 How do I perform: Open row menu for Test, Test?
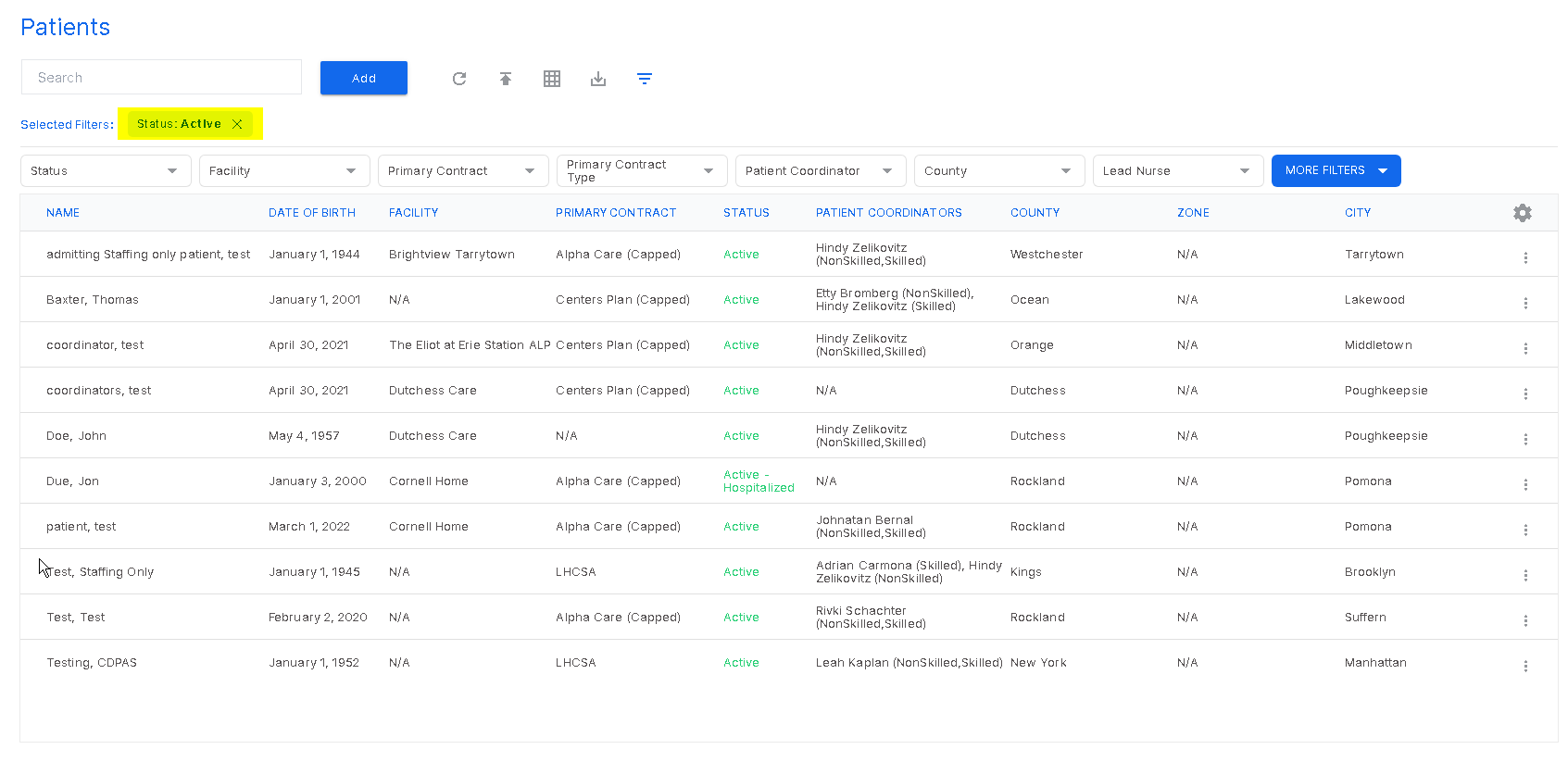tap(1525, 620)
